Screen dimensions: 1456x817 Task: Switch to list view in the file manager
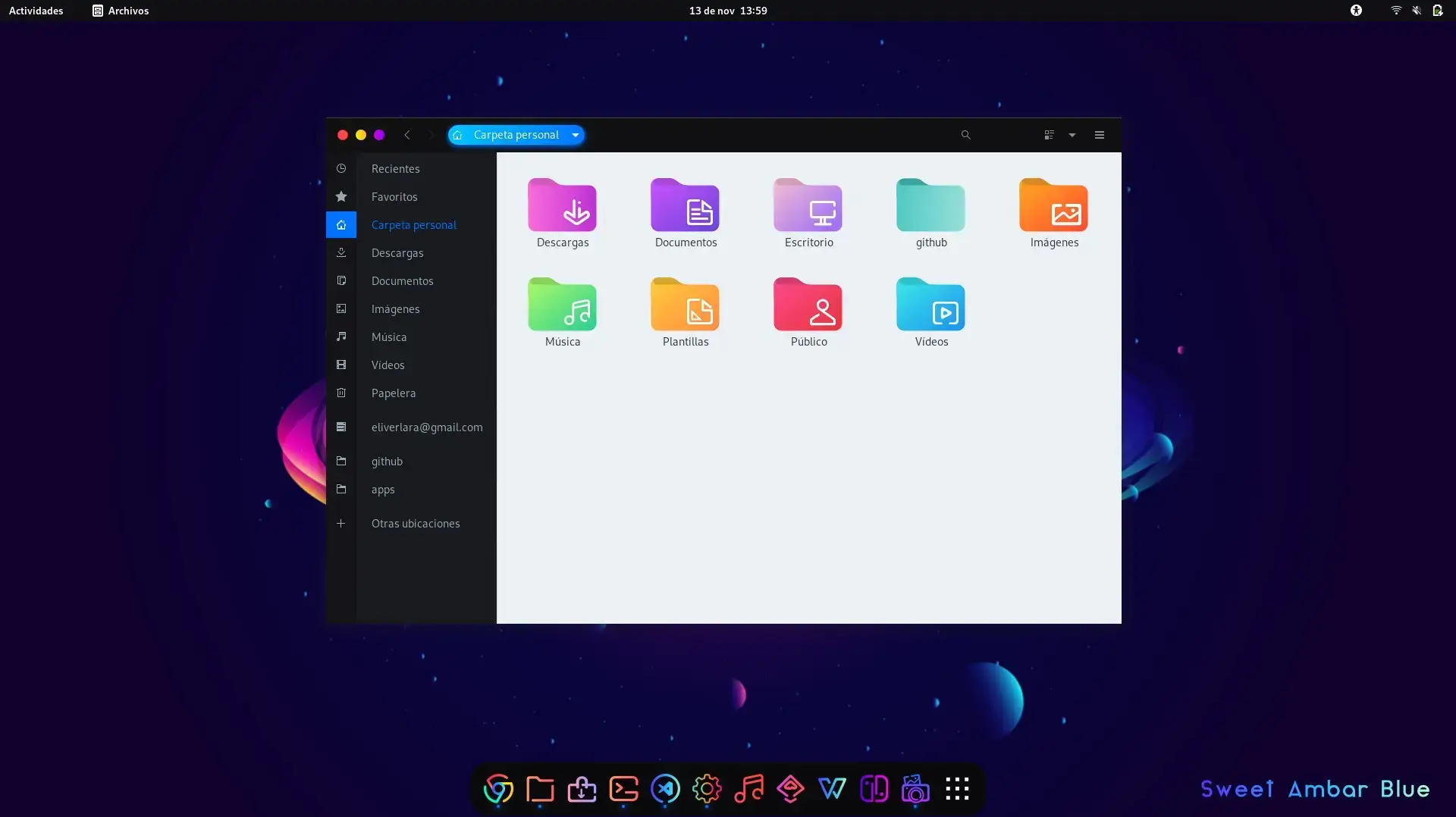1049,135
